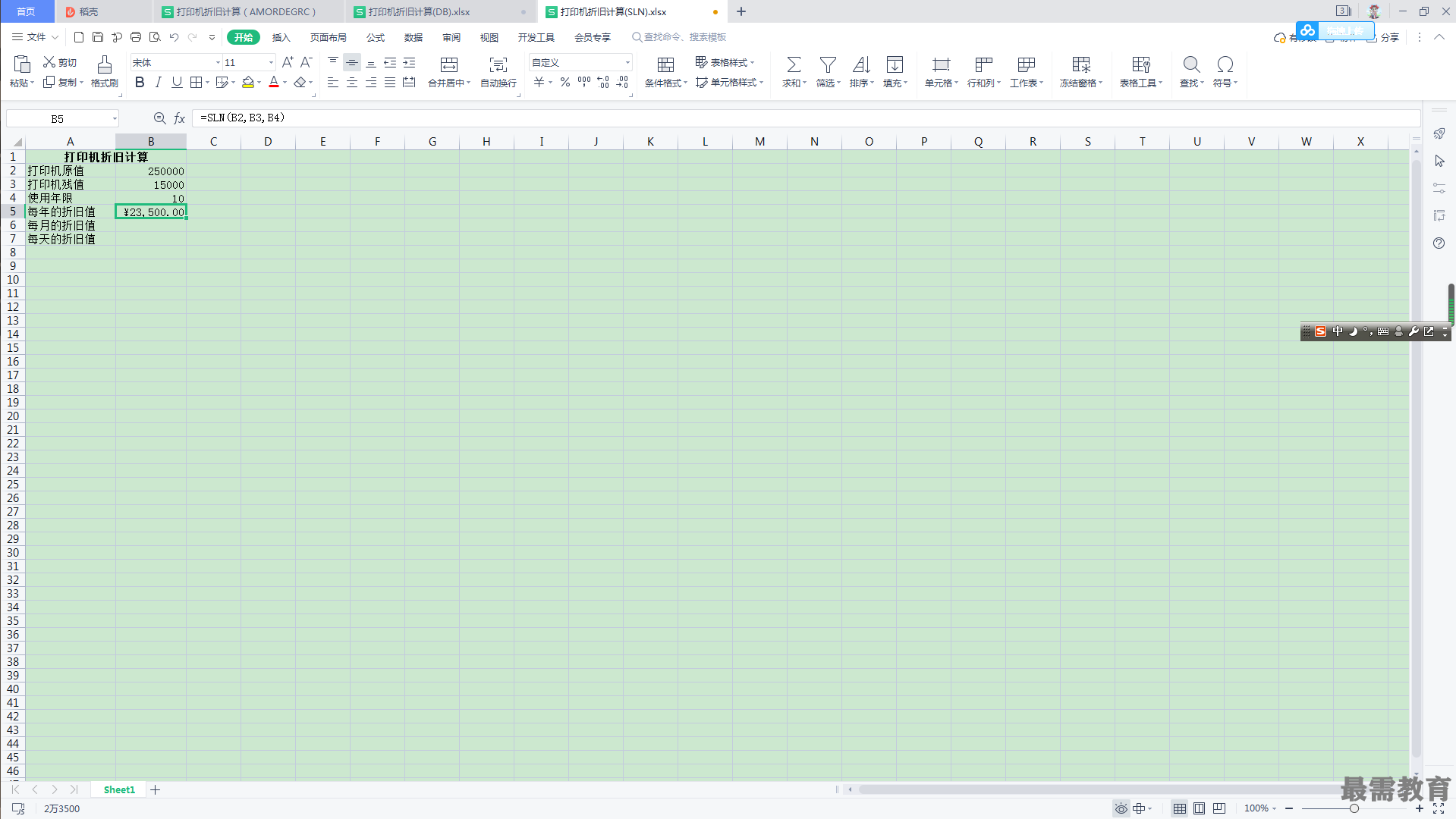Open a new document tab
This screenshot has width=1456, height=819.
click(x=741, y=11)
